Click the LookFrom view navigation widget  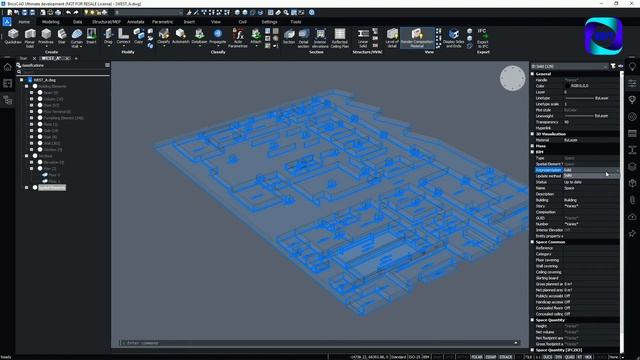tap(512, 78)
